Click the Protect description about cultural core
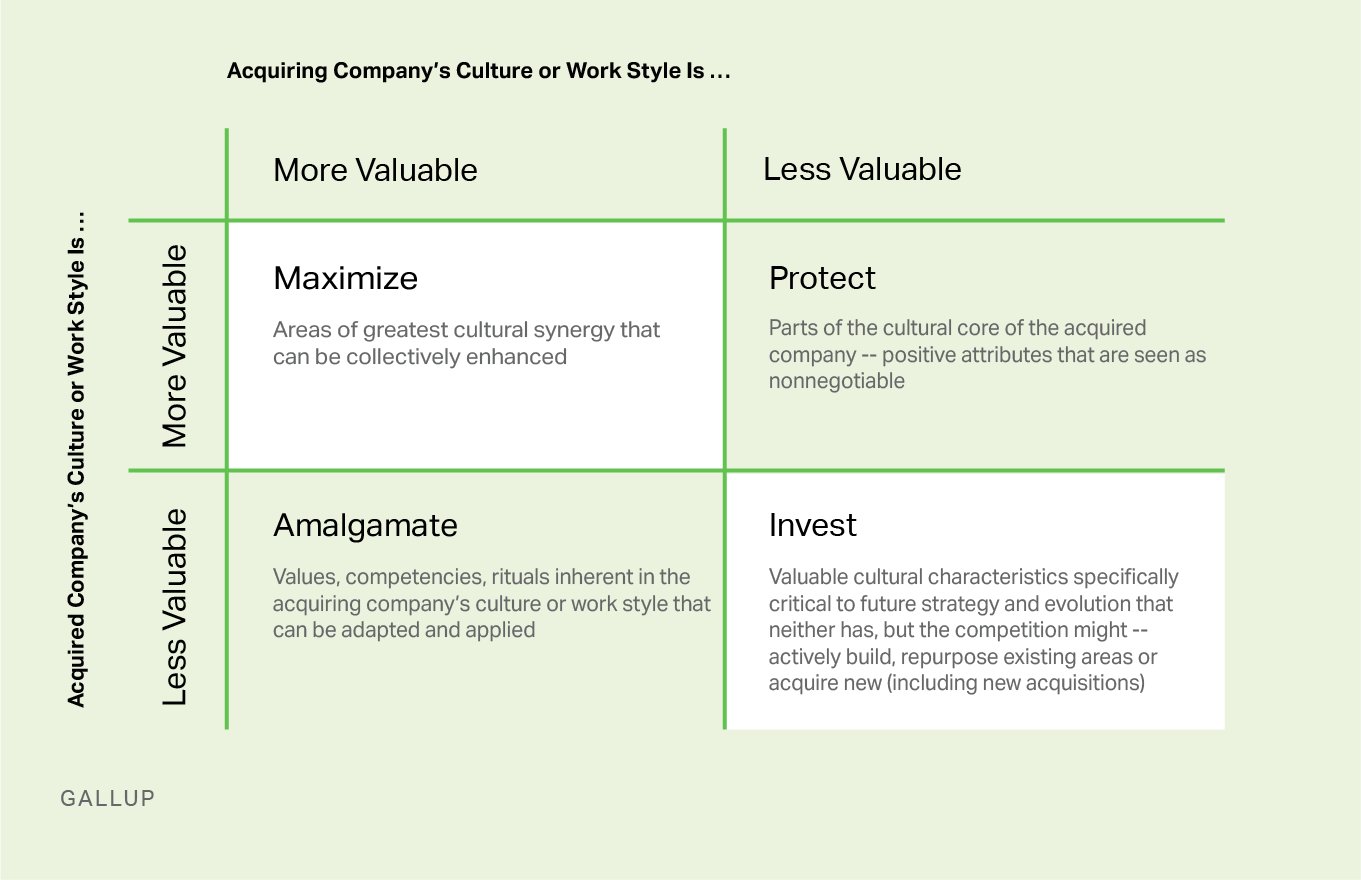The width and height of the screenshot is (1361, 880). click(987, 354)
